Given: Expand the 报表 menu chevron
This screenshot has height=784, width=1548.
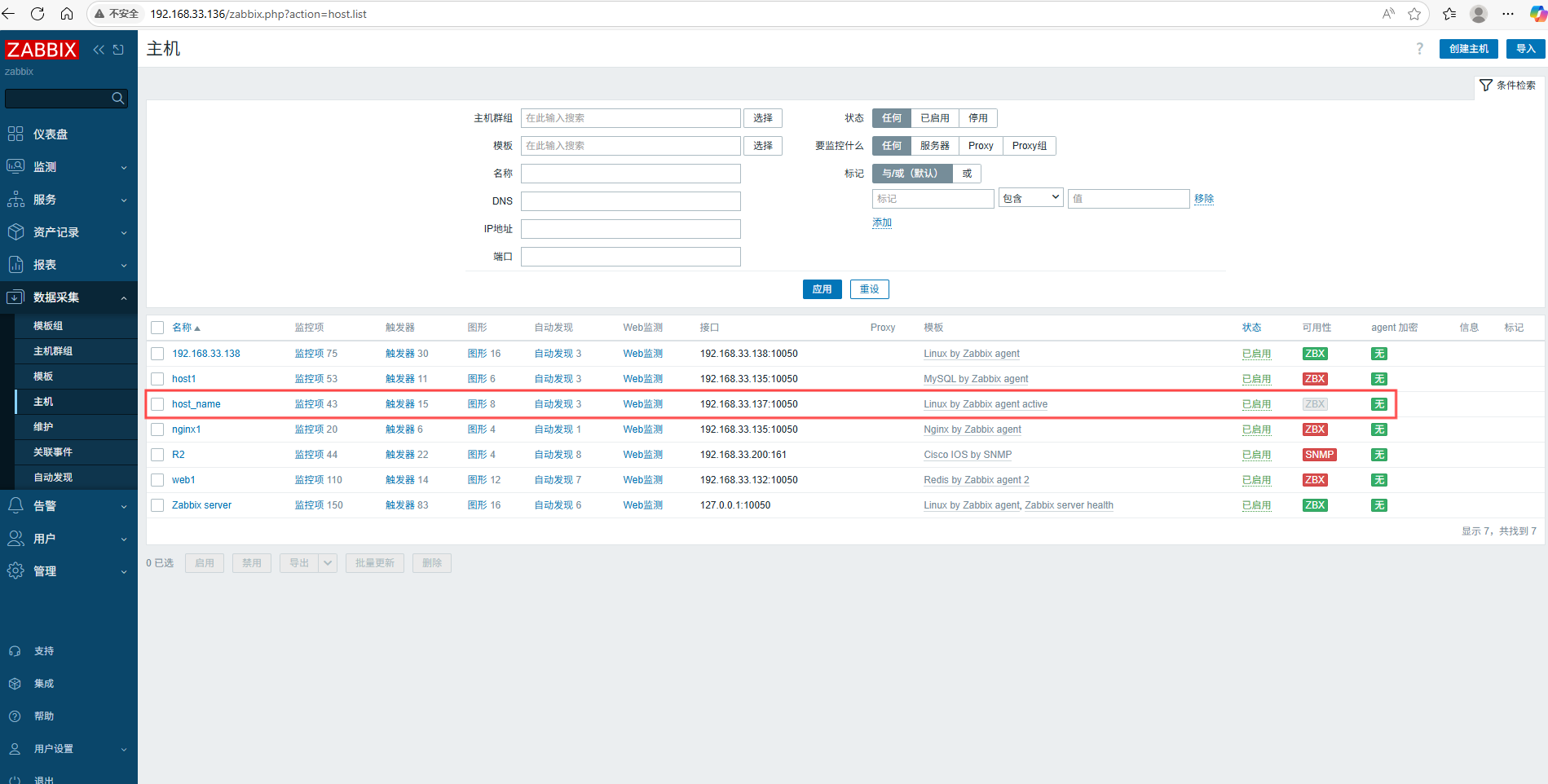Looking at the screenshot, I should coord(124,266).
